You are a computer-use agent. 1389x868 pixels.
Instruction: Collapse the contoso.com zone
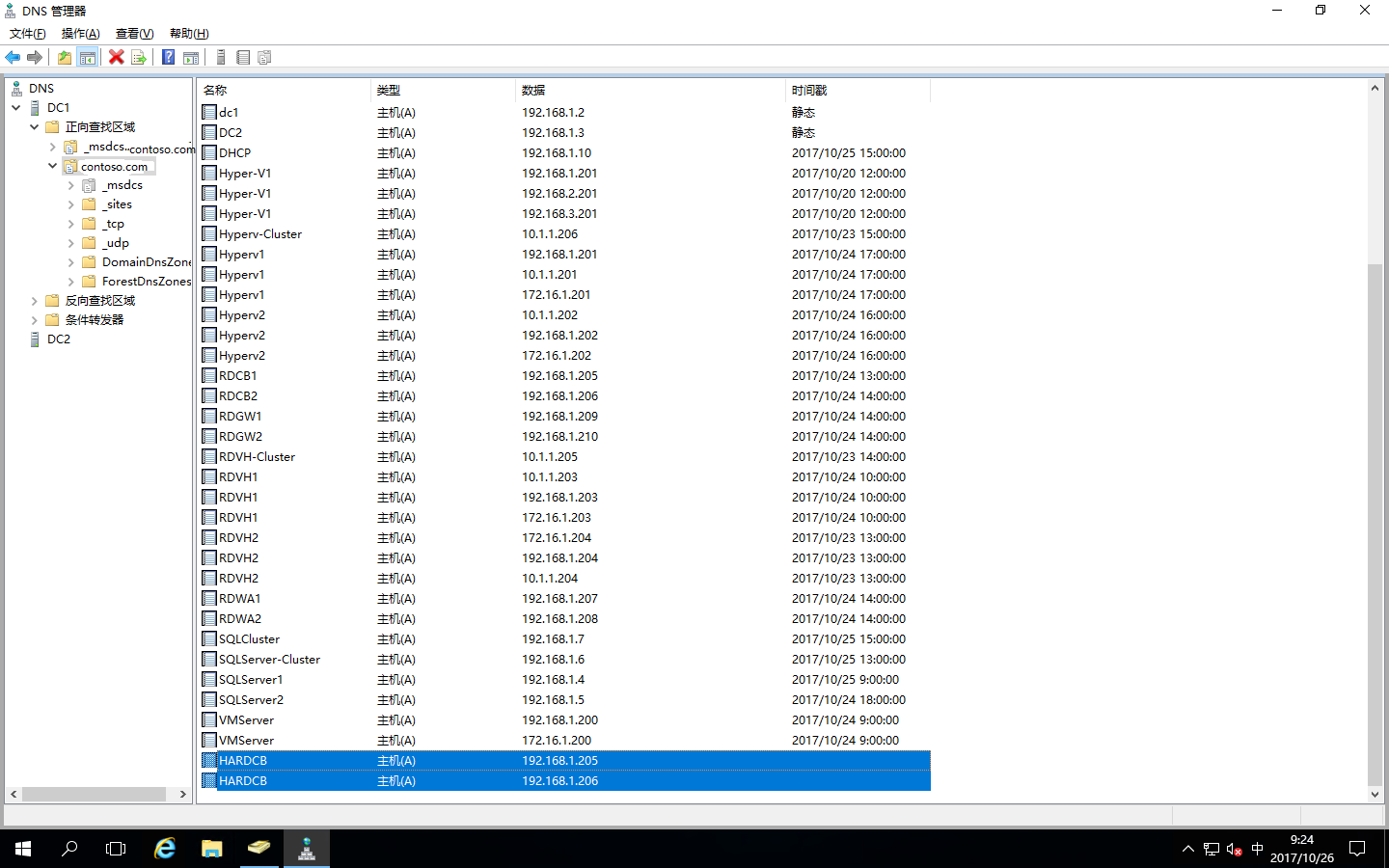53,166
